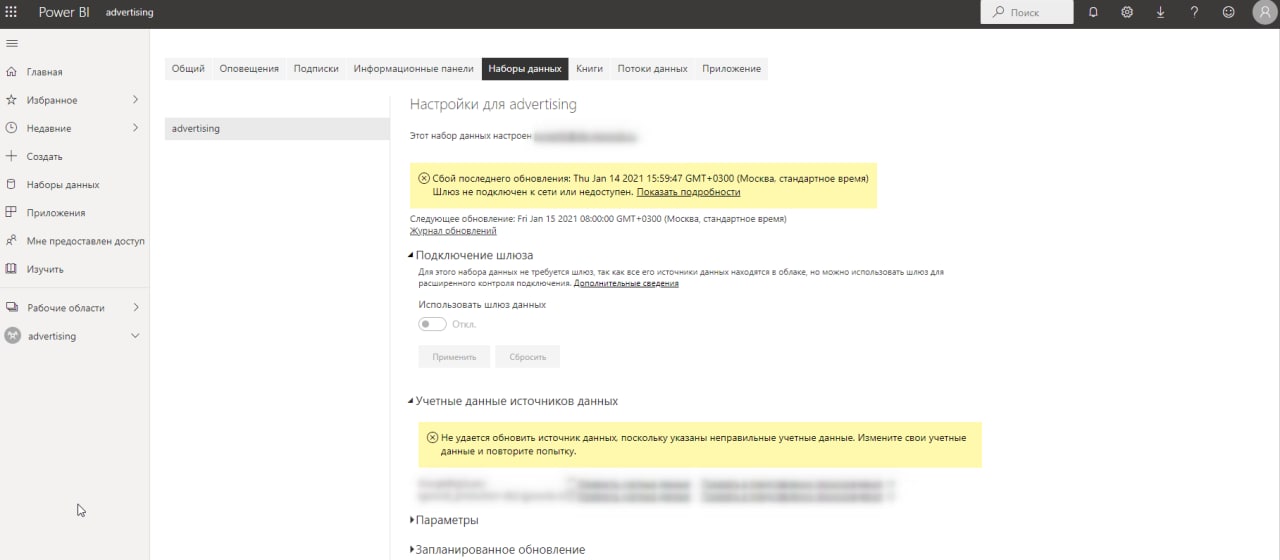Select the advertising dataset in list
This screenshot has height=560, width=1280.
(277, 129)
